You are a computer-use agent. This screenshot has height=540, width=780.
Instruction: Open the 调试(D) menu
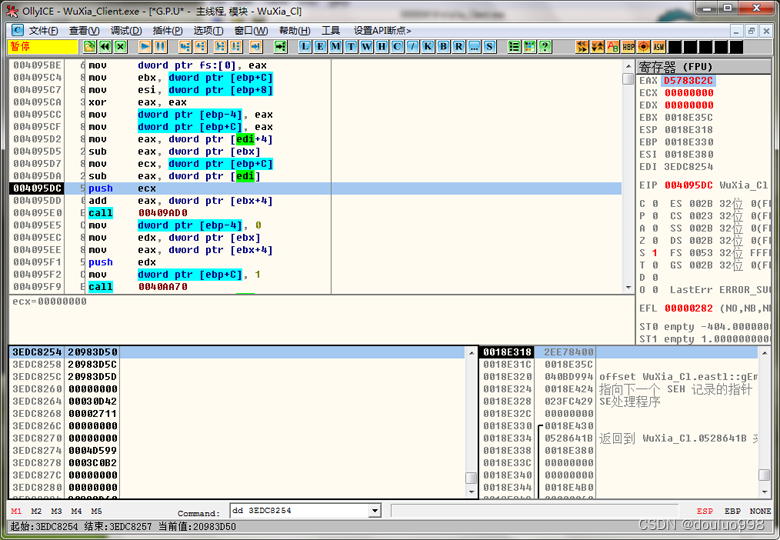coord(126,31)
